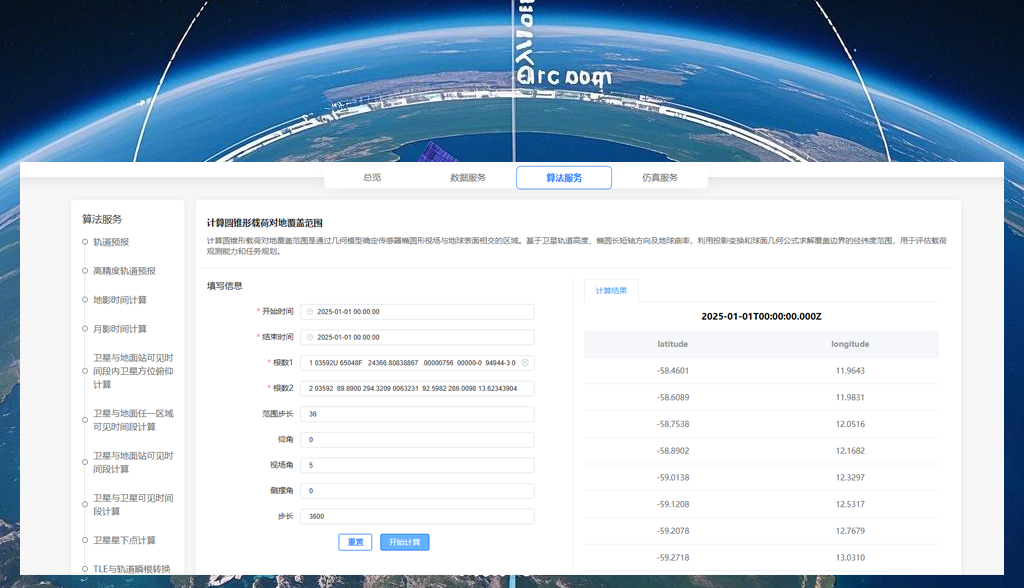Click the 根数2 input field
Screen dimensions: 1024x588
pyautogui.click(x=417, y=388)
